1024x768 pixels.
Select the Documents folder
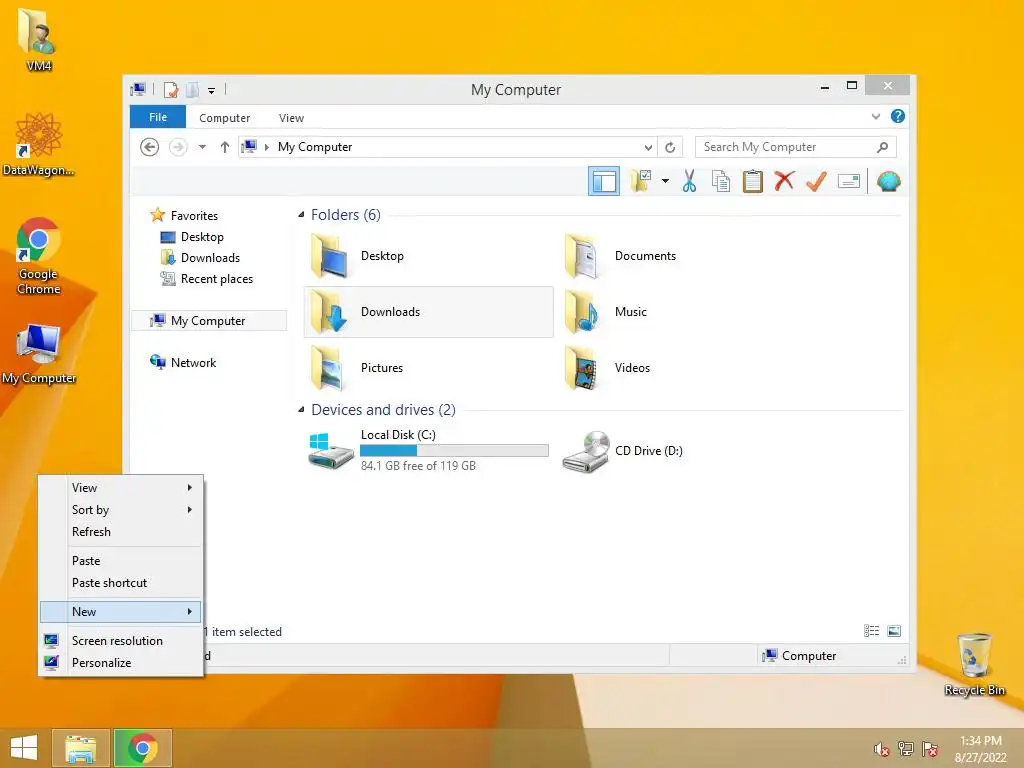(x=682, y=256)
